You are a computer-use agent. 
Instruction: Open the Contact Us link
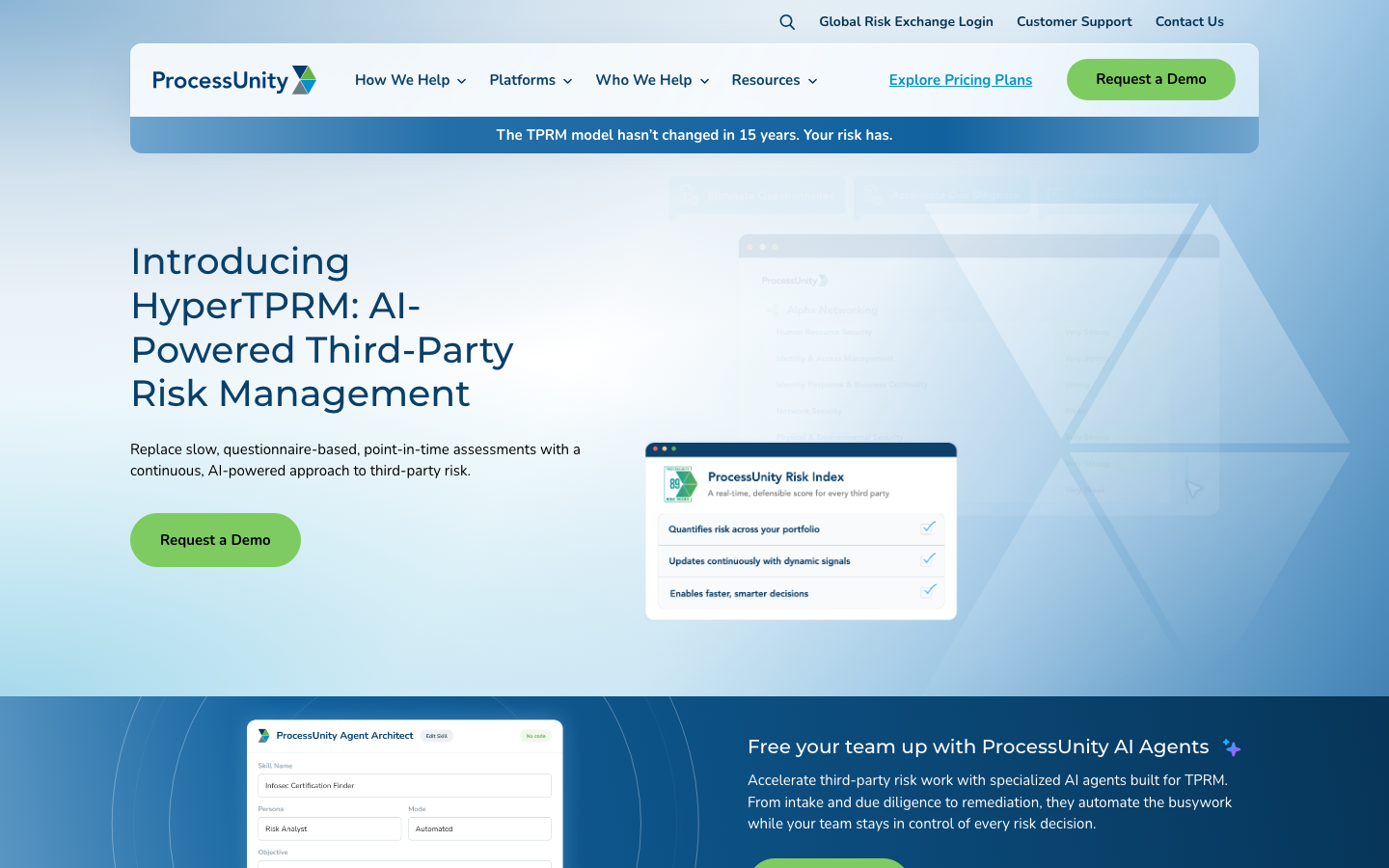pyautogui.click(x=1189, y=21)
